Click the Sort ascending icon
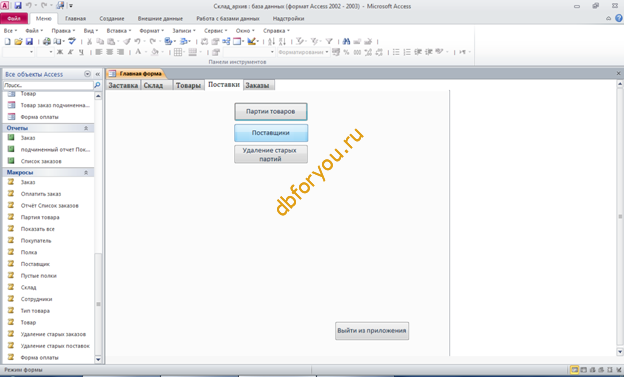This screenshot has height=377, width=624. click(x=271, y=41)
